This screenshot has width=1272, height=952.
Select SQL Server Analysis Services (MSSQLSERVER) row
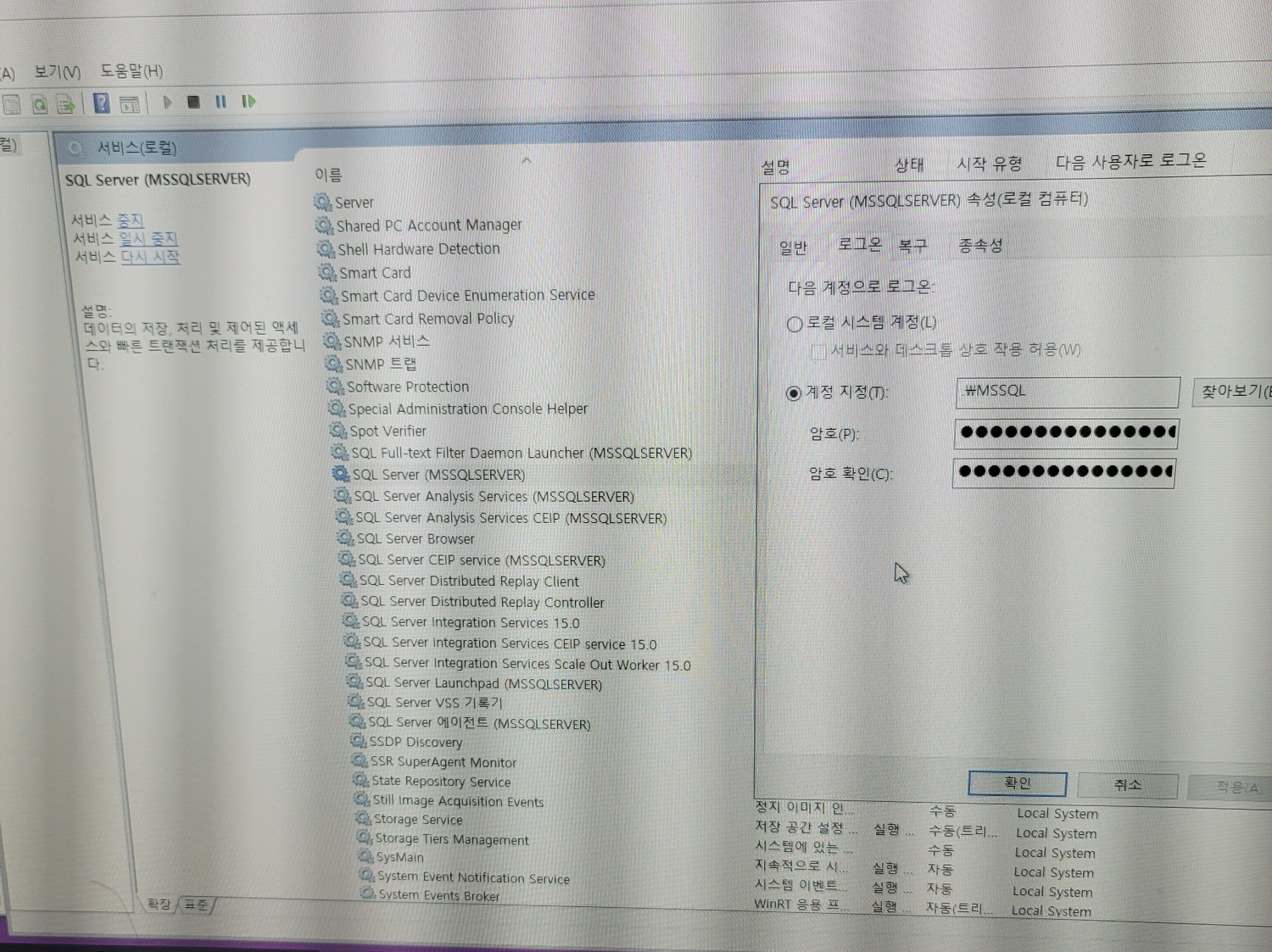coord(494,496)
